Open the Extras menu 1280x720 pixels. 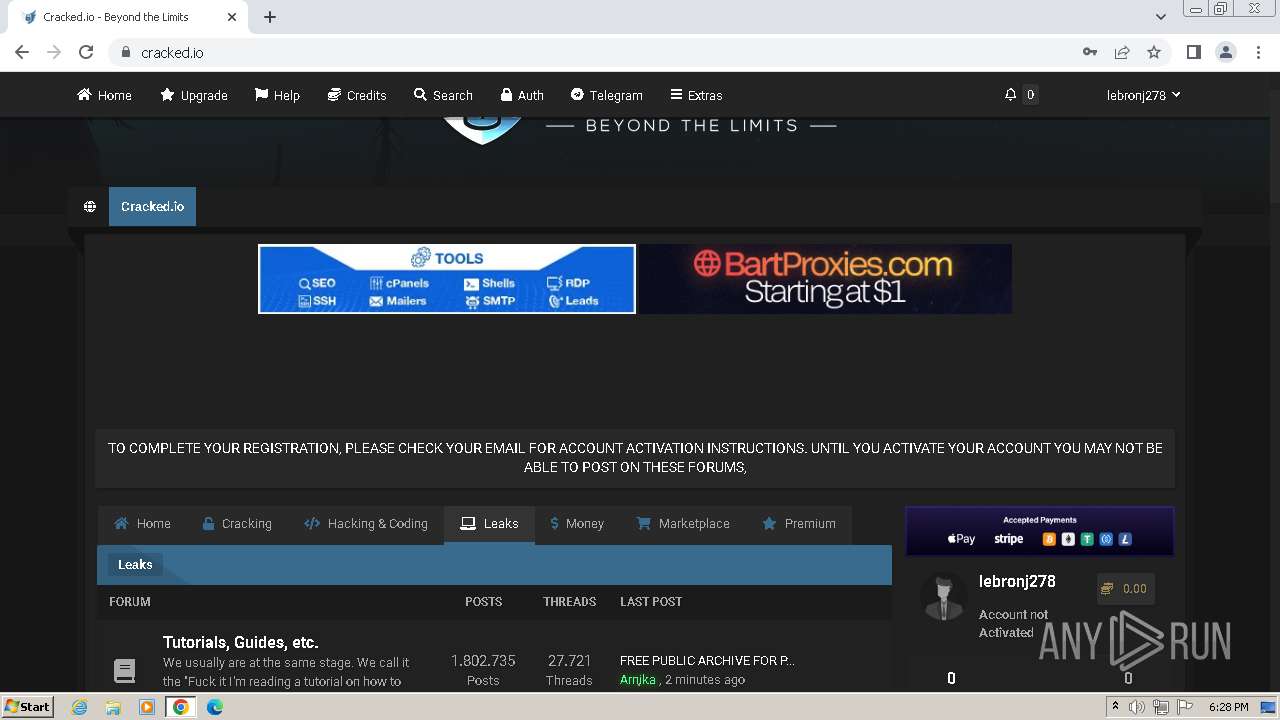pos(696,95)
